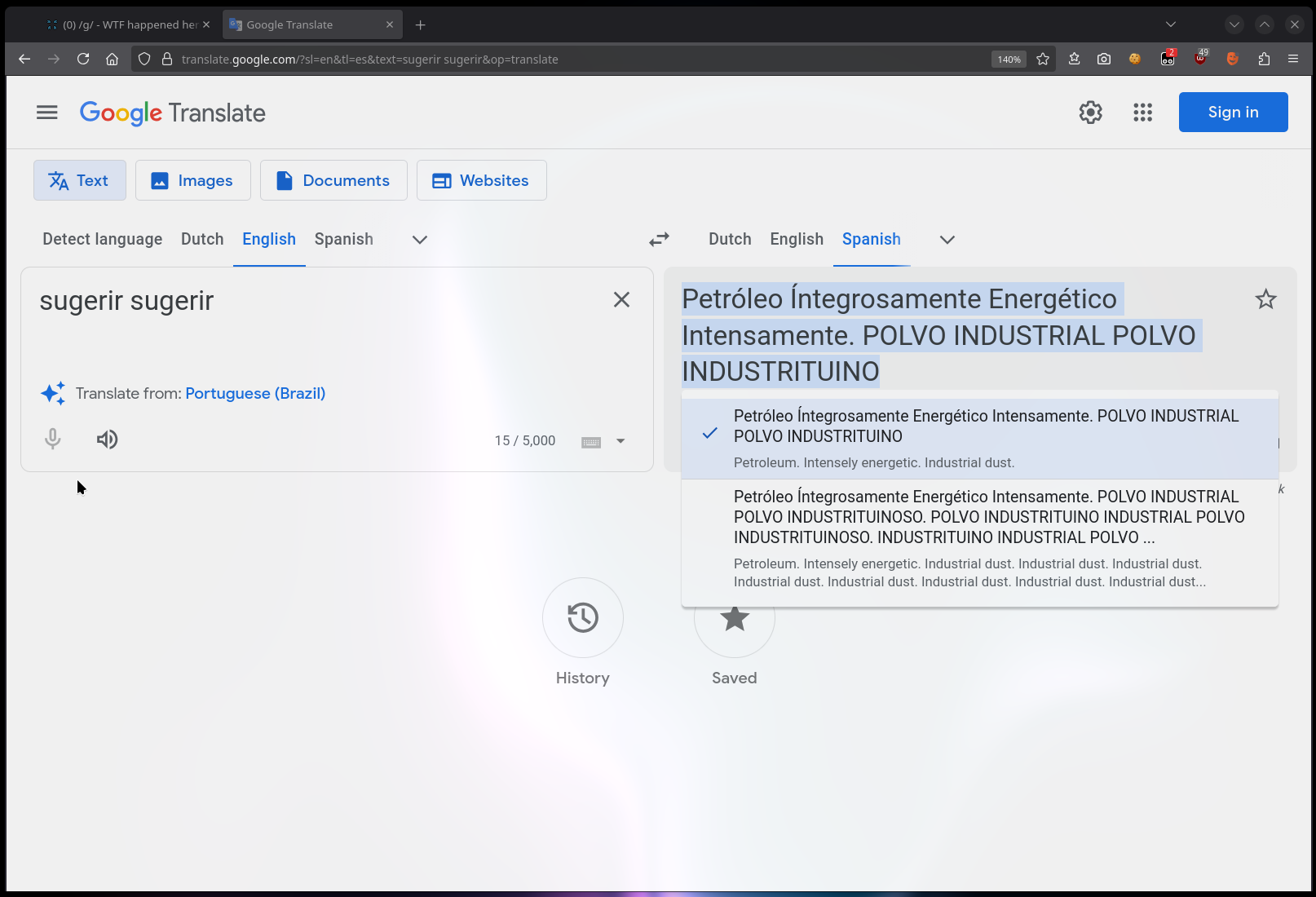This screenshot has width=1316, height=897.
Task: Open the Google apps grid
Action: 1142,113
